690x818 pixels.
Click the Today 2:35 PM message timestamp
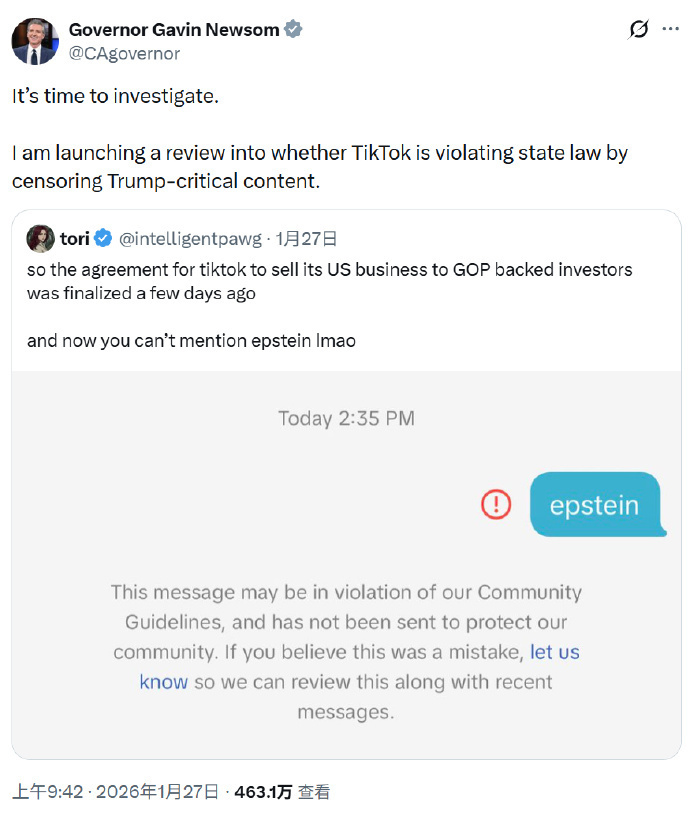pos(346,418)
